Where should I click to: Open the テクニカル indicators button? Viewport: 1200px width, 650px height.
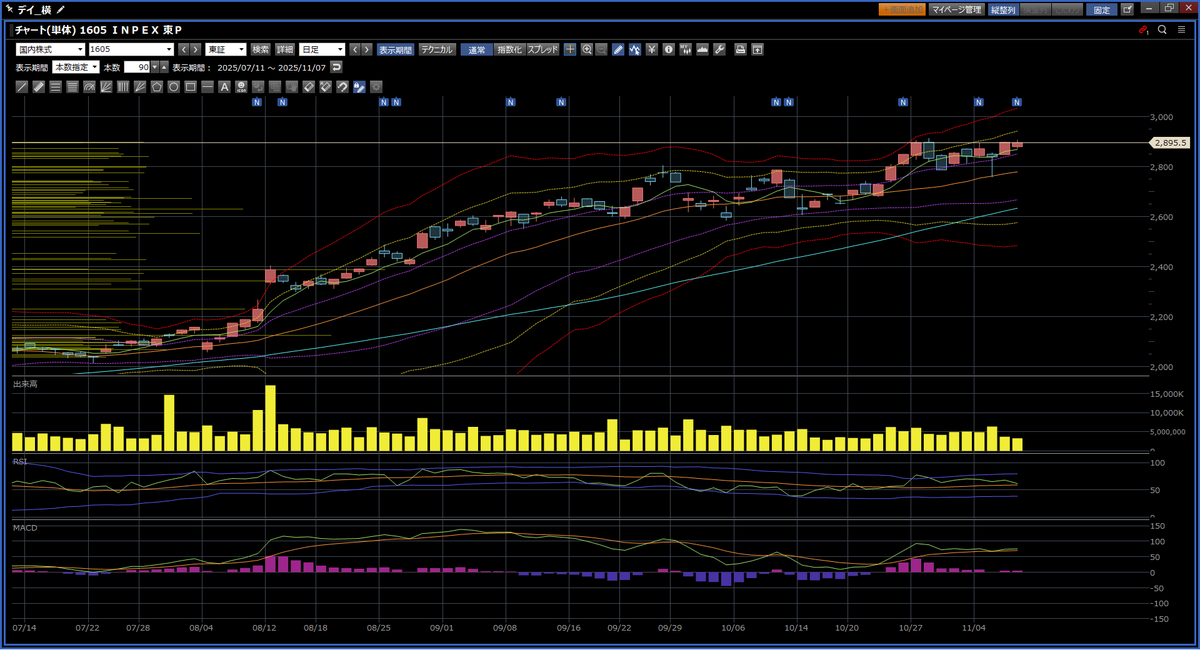(436, 49)
